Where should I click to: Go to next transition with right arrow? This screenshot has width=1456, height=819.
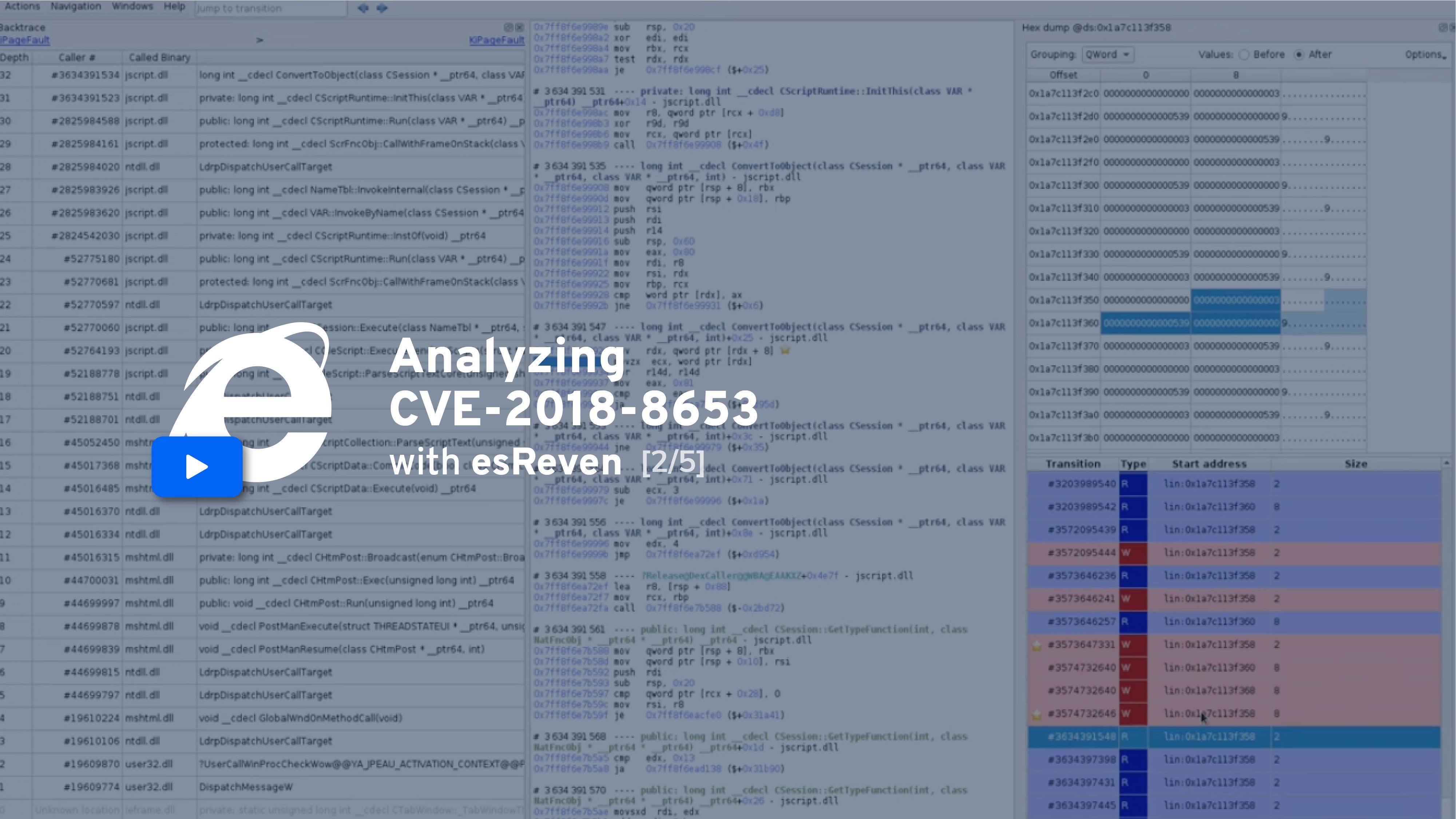[382, 8]
